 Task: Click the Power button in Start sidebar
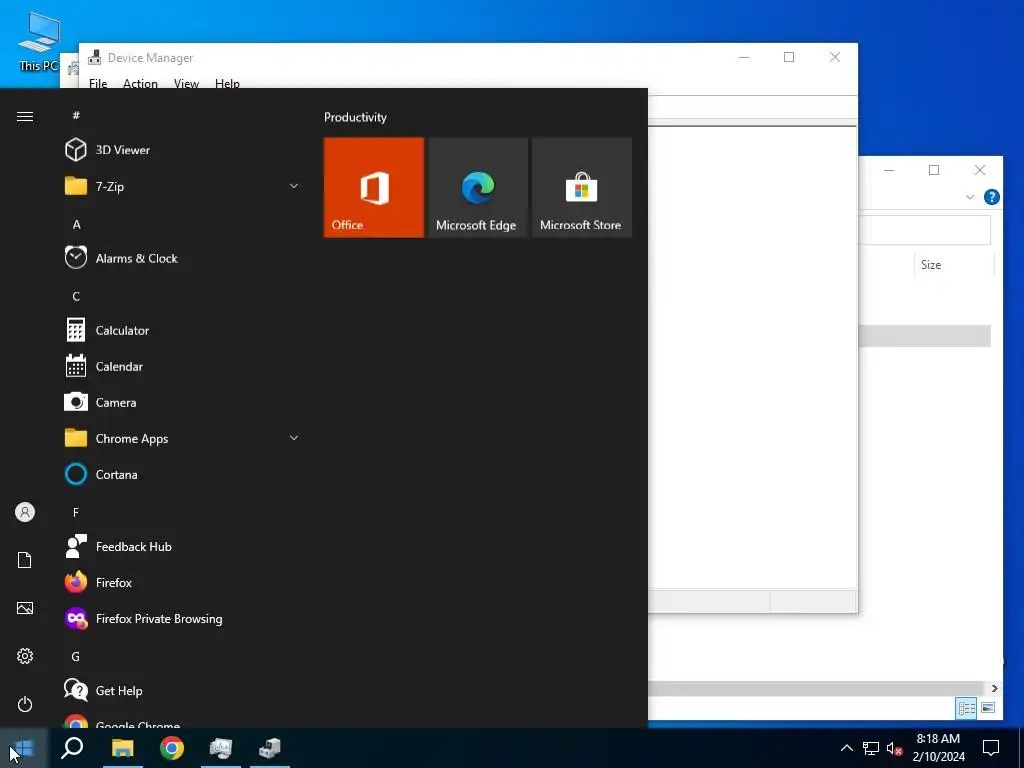[25, 704]
